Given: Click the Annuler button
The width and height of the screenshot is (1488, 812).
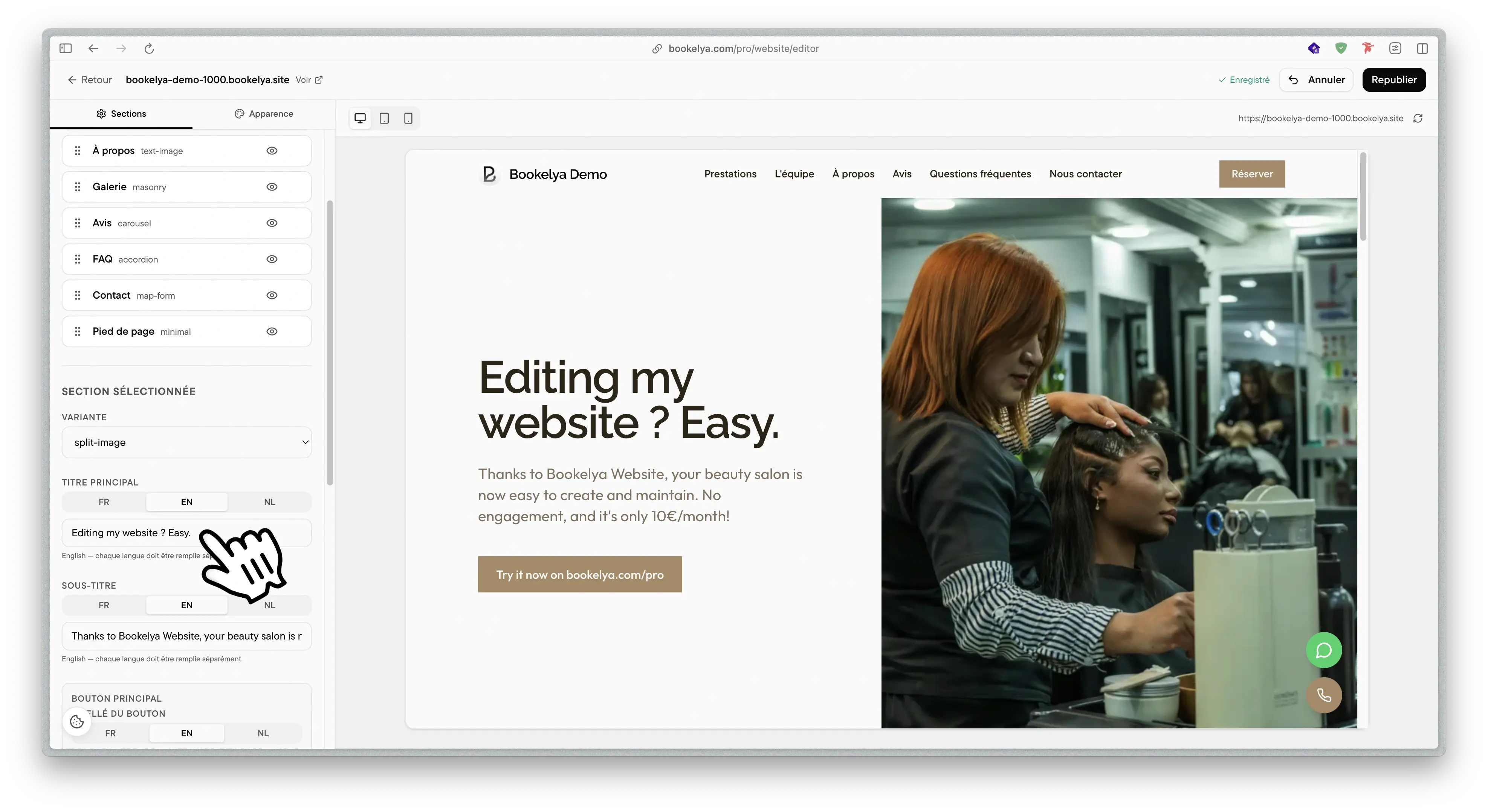Looking at the screenshot, I should point(1317,80).
